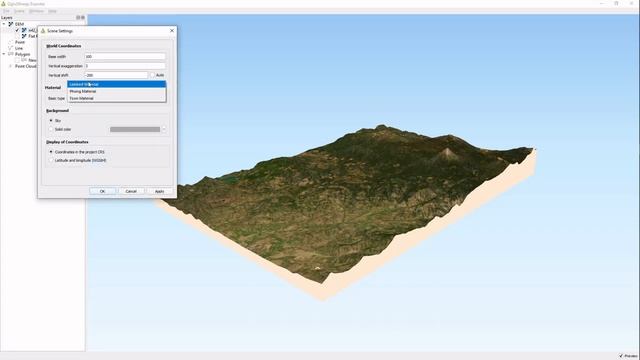Open the Scene menu
Image resolution: width=640 pixels, height=360 pixels.
click(19, 11)
